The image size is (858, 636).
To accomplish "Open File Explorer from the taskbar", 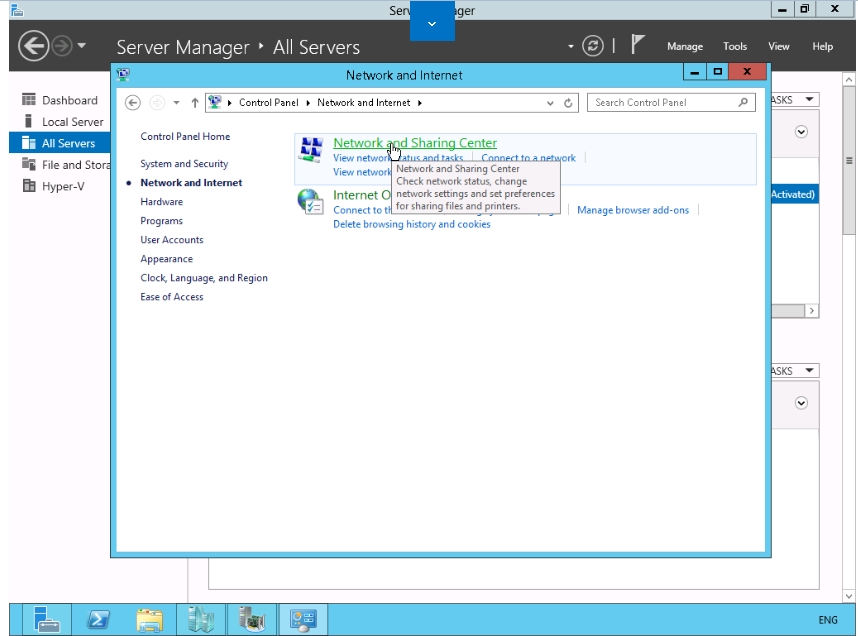I will [x=149, y=619].
